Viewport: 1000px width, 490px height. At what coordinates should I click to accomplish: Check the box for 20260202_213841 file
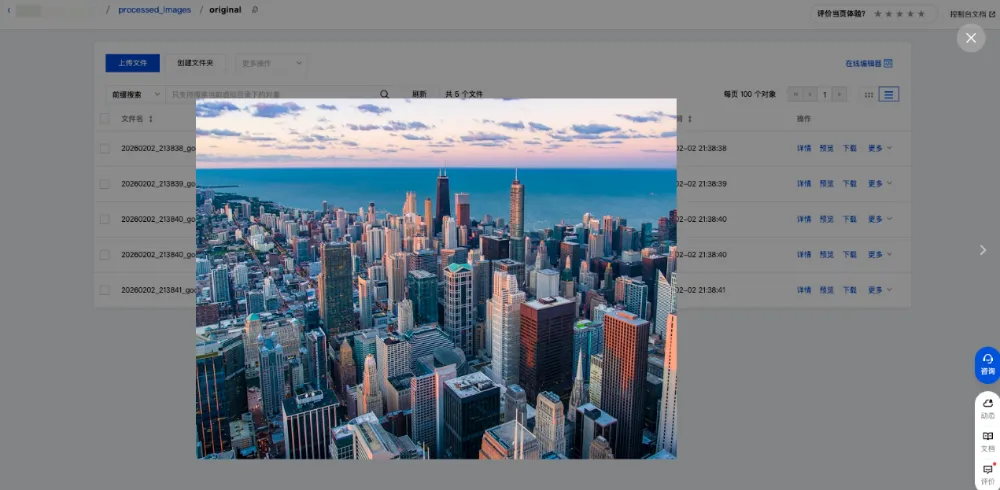[105, 290]
